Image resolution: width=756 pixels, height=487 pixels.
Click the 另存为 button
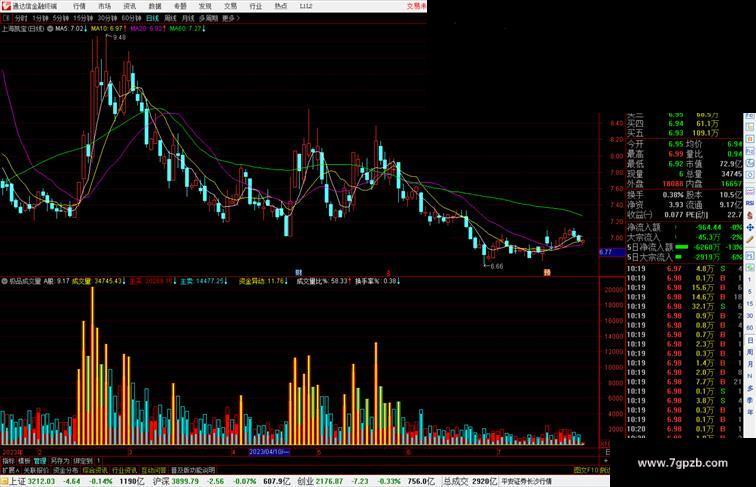click(x=60, y=461)
